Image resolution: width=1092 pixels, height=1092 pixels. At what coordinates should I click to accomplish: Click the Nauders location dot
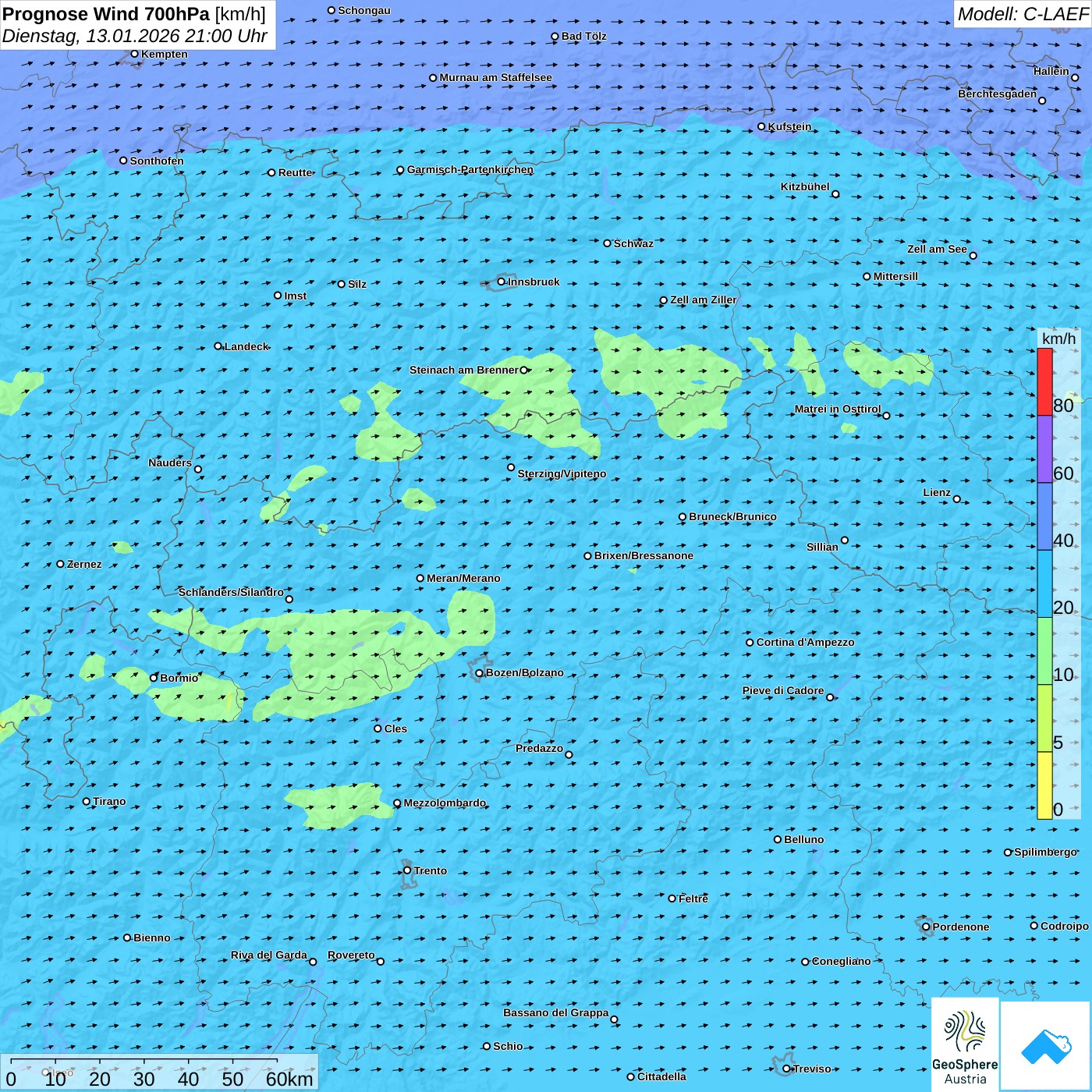click(x=198, y=469)
